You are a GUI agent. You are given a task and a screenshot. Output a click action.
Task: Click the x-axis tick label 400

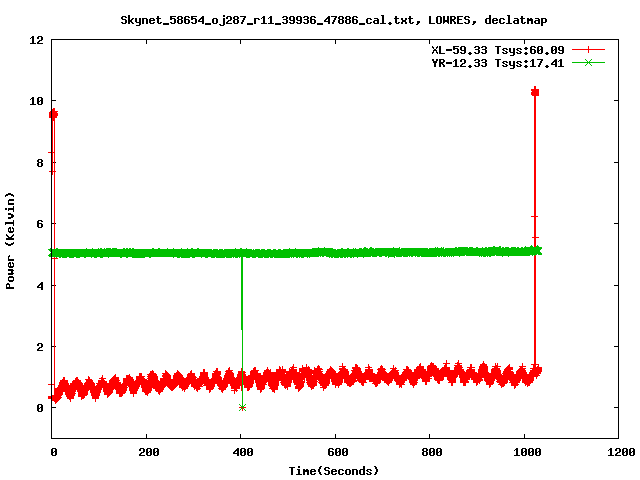(243, 452)
